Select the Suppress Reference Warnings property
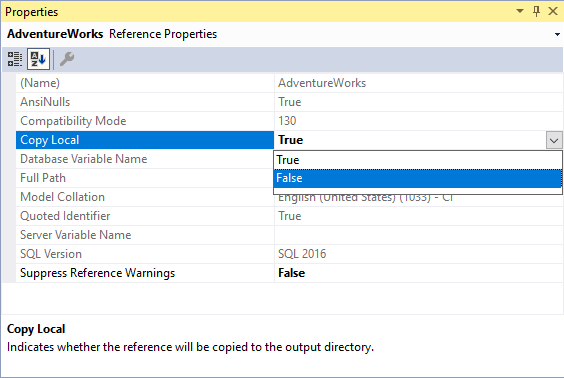The width and height of the screenshot is (564, 378). [x=145, y=273]
